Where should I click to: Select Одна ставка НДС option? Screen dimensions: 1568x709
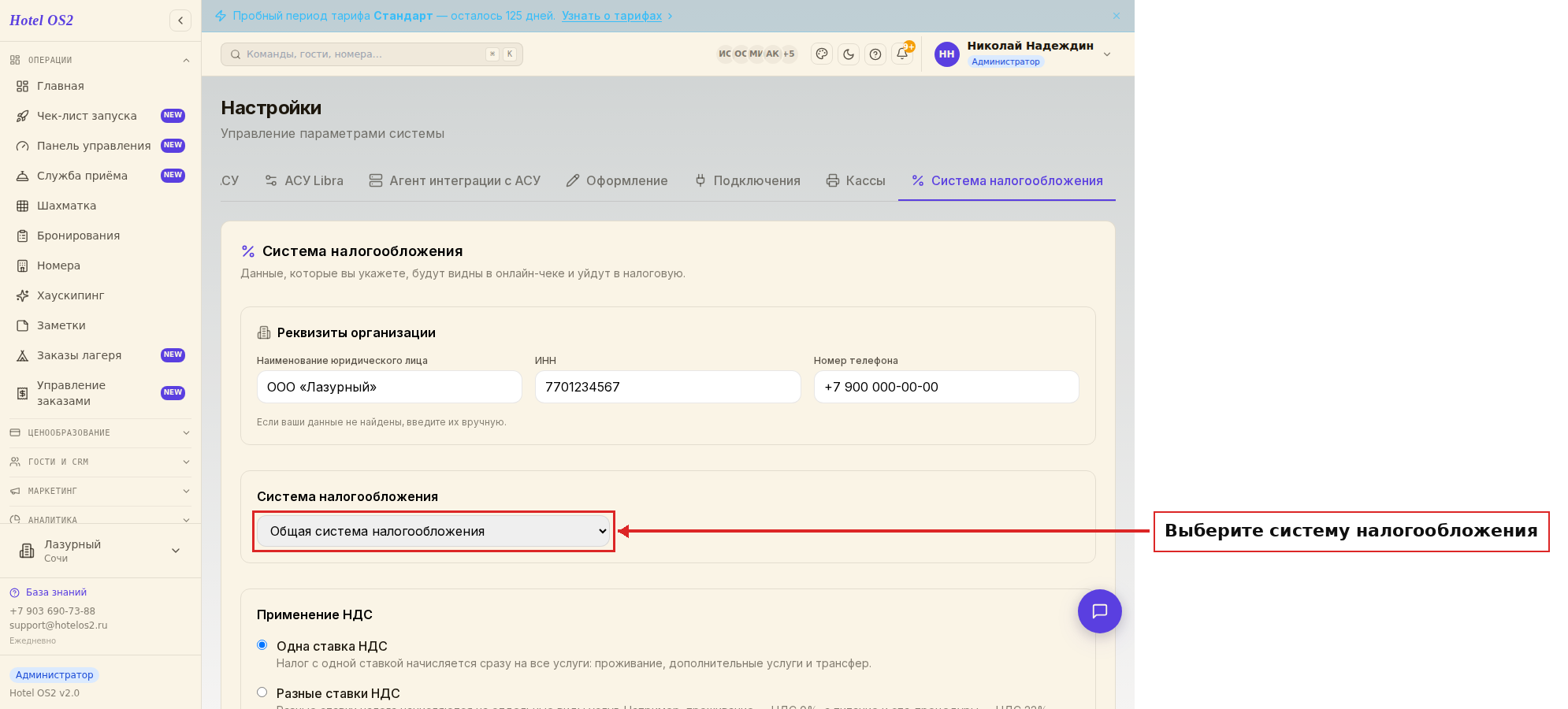pyautogui.click(x=262, y=645)
